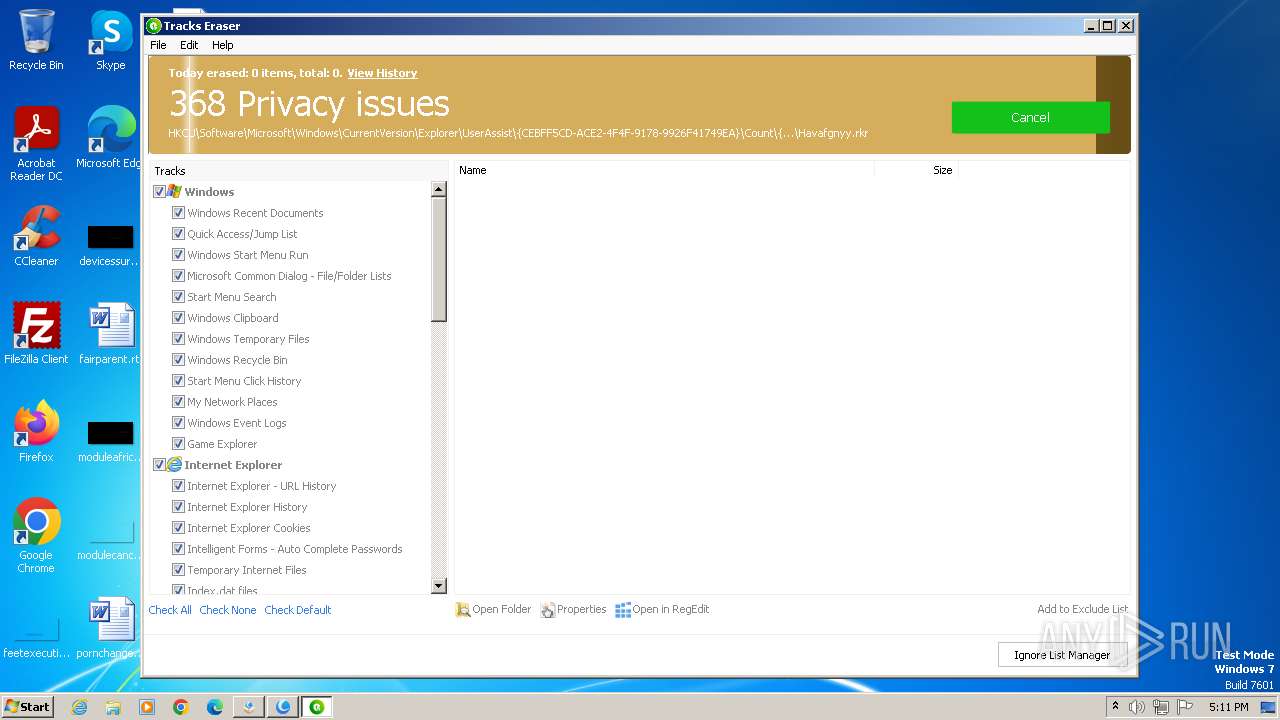Uncheck the Internet Explorer group checkbox
The height and width of the screenshot is (720, 1280).
(x=159, y=464)
